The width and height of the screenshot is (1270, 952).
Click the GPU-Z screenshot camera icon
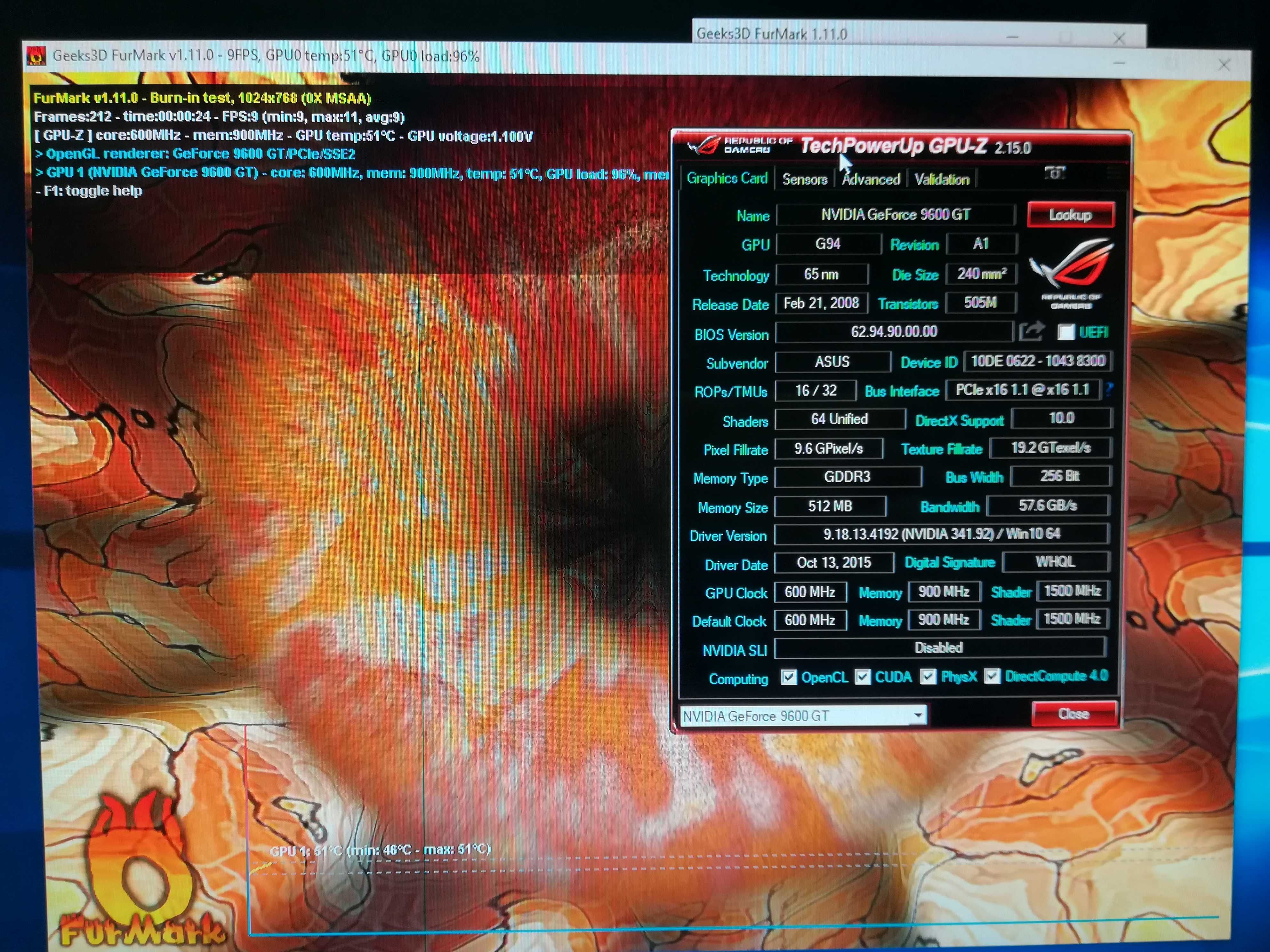tap(1055, 173)
